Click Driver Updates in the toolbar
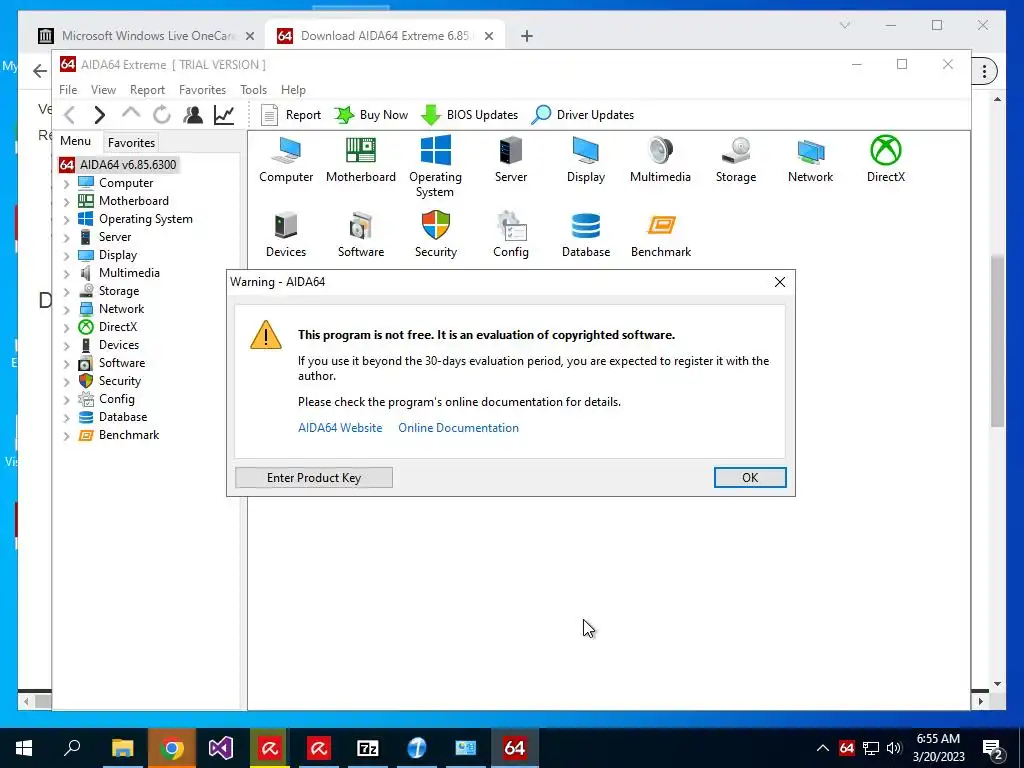This screenshot has height=768, width=1024. click(583, 115)
